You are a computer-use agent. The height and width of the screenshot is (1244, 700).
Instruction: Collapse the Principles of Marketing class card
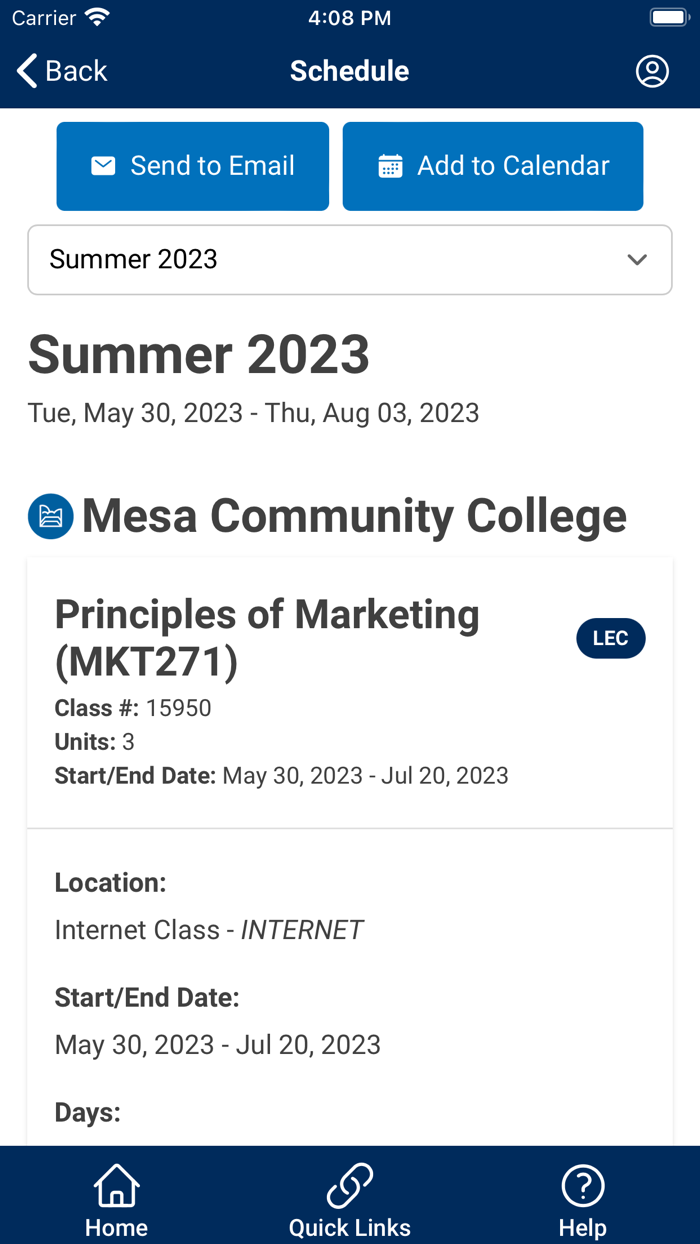point(268,637)
